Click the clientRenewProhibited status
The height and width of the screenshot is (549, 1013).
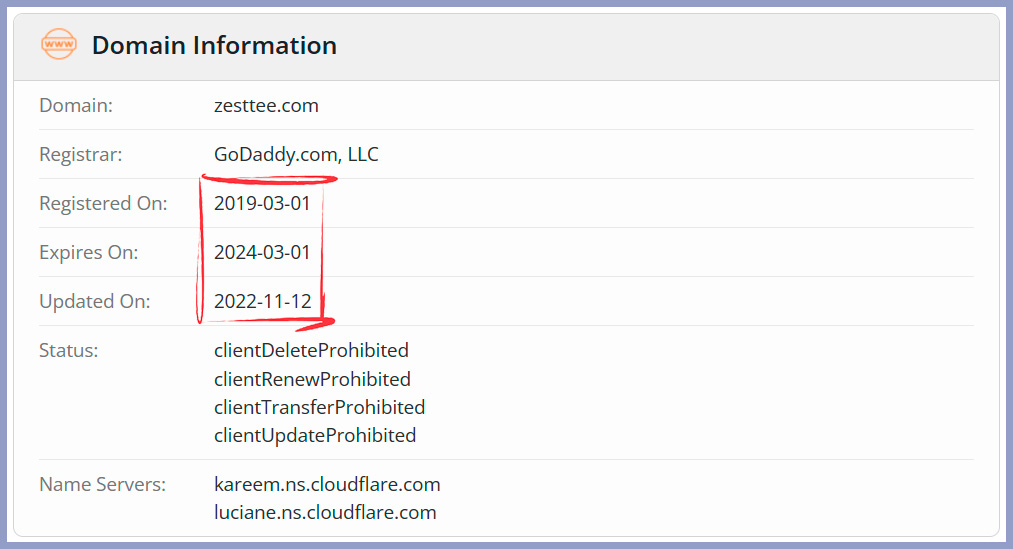pos(312,379)
